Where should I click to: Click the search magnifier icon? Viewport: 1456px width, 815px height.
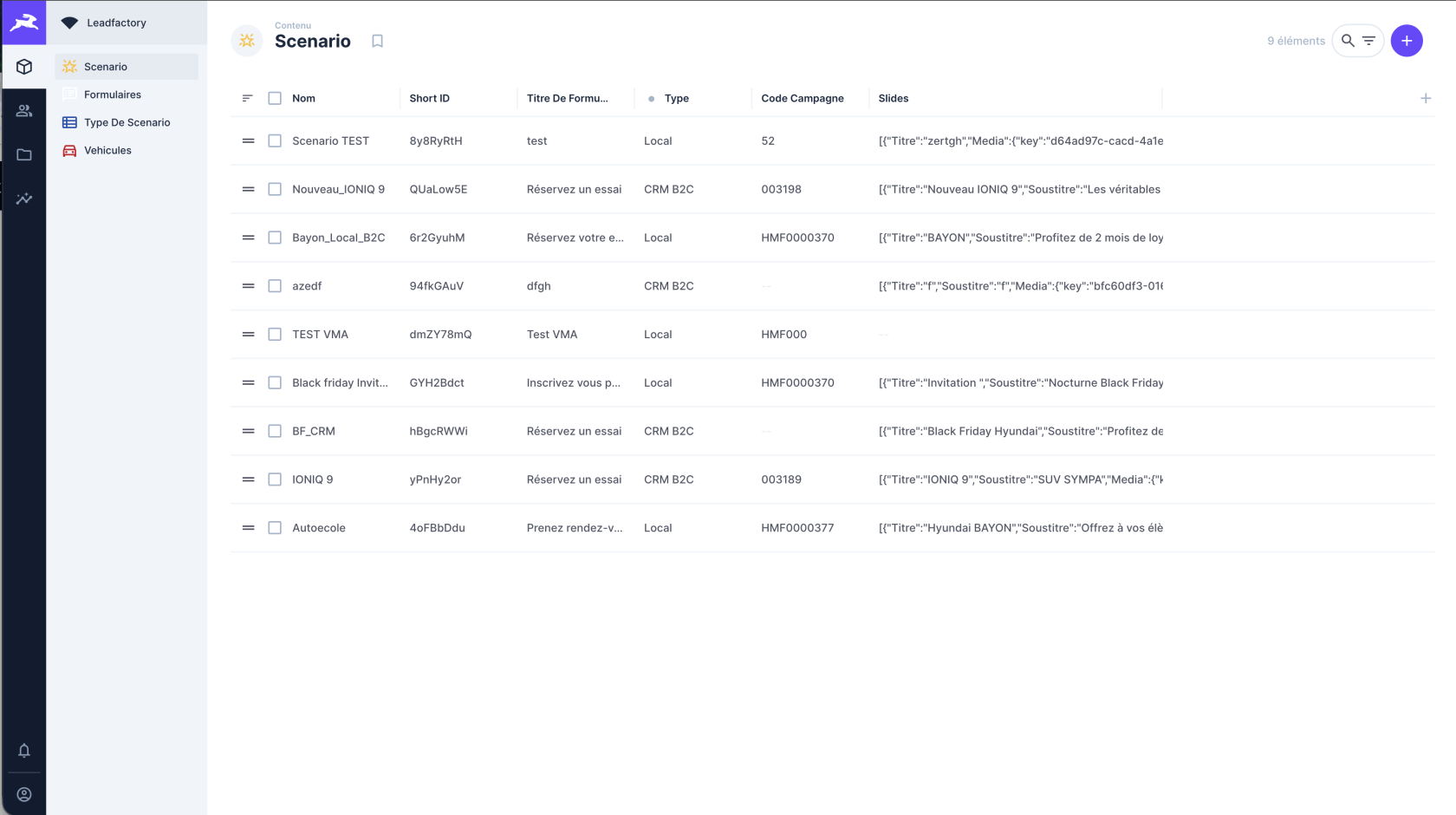click(x=1348, y=41)
